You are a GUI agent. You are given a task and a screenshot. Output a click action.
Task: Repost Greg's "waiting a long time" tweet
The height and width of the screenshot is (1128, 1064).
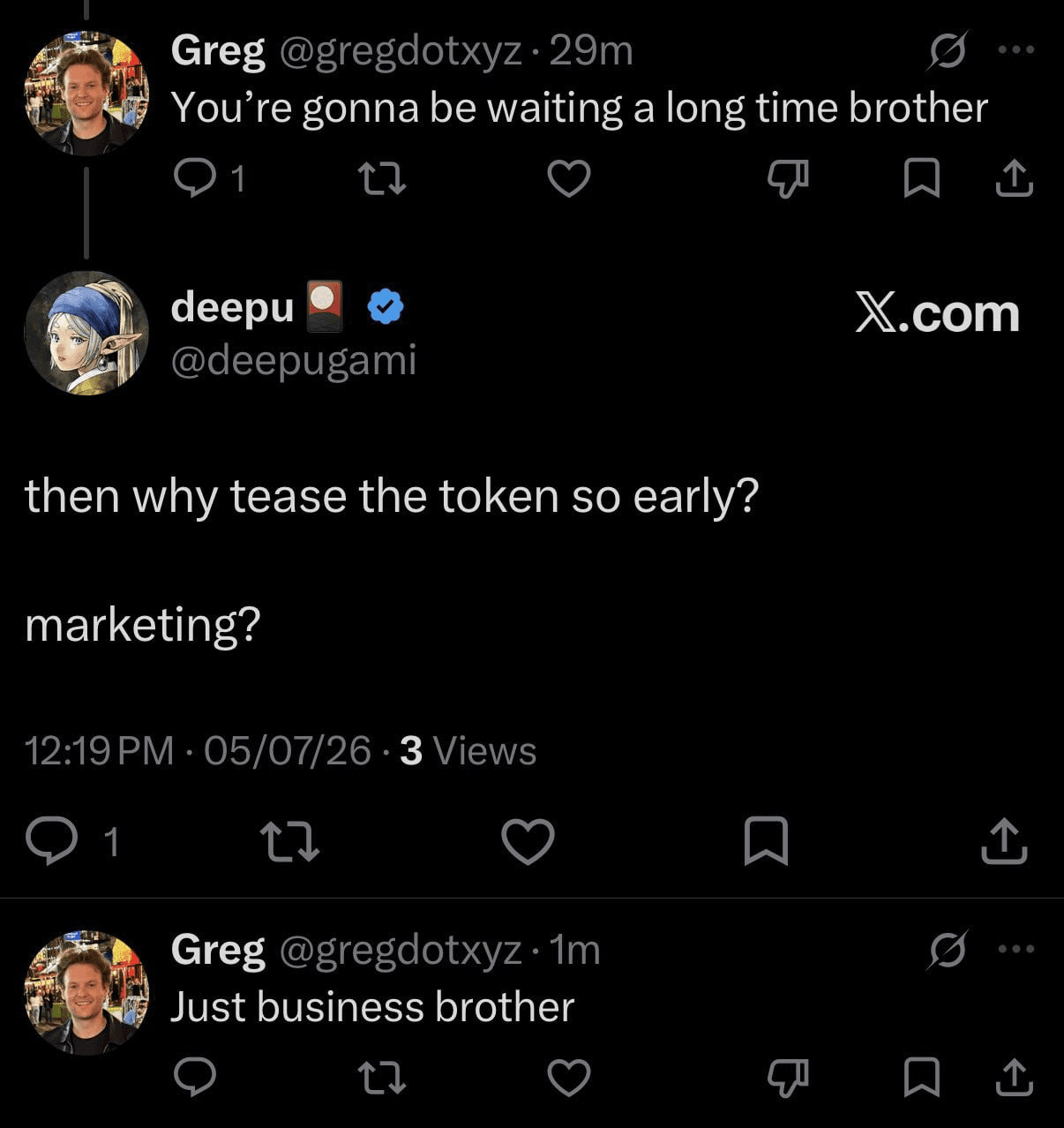coord(383,178)
